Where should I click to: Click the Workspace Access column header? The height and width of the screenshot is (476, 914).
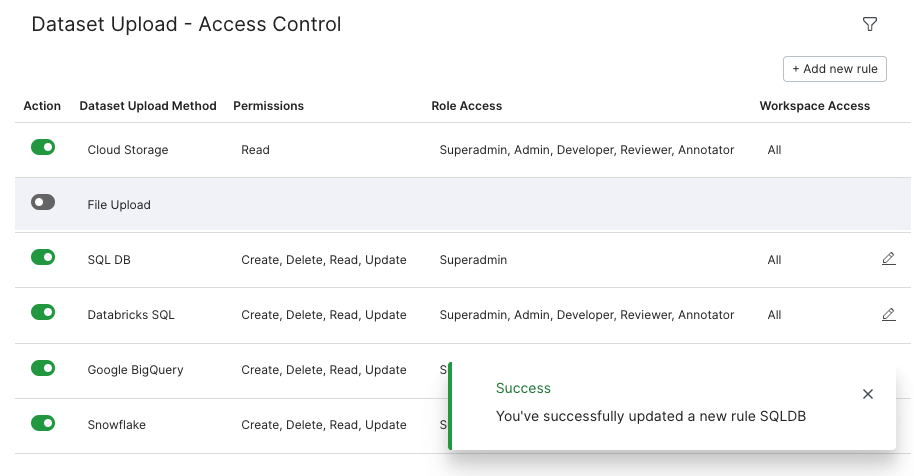pyautogui.click(x=814, y=106)
